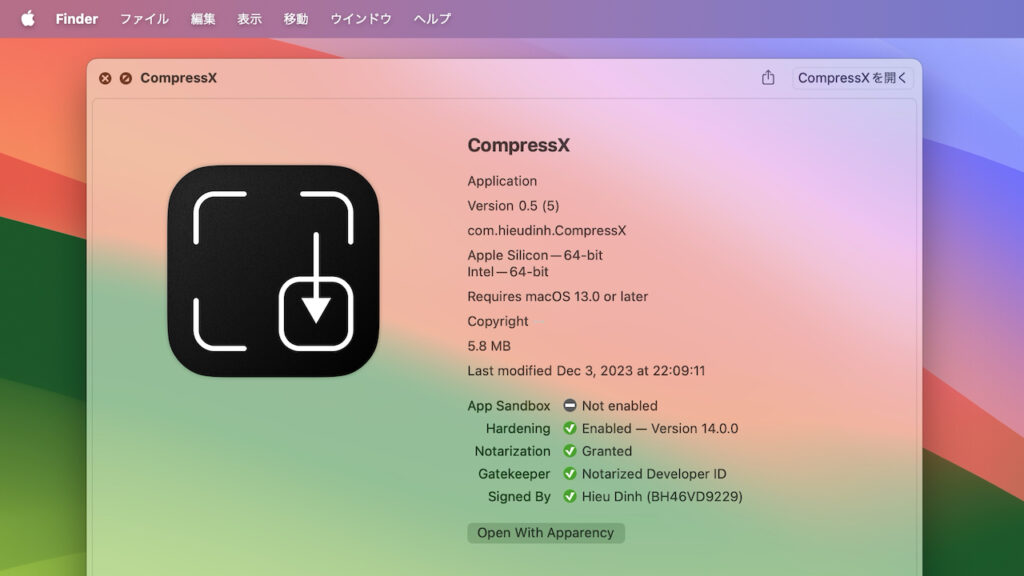Open the Apple menu

(27, 19)
